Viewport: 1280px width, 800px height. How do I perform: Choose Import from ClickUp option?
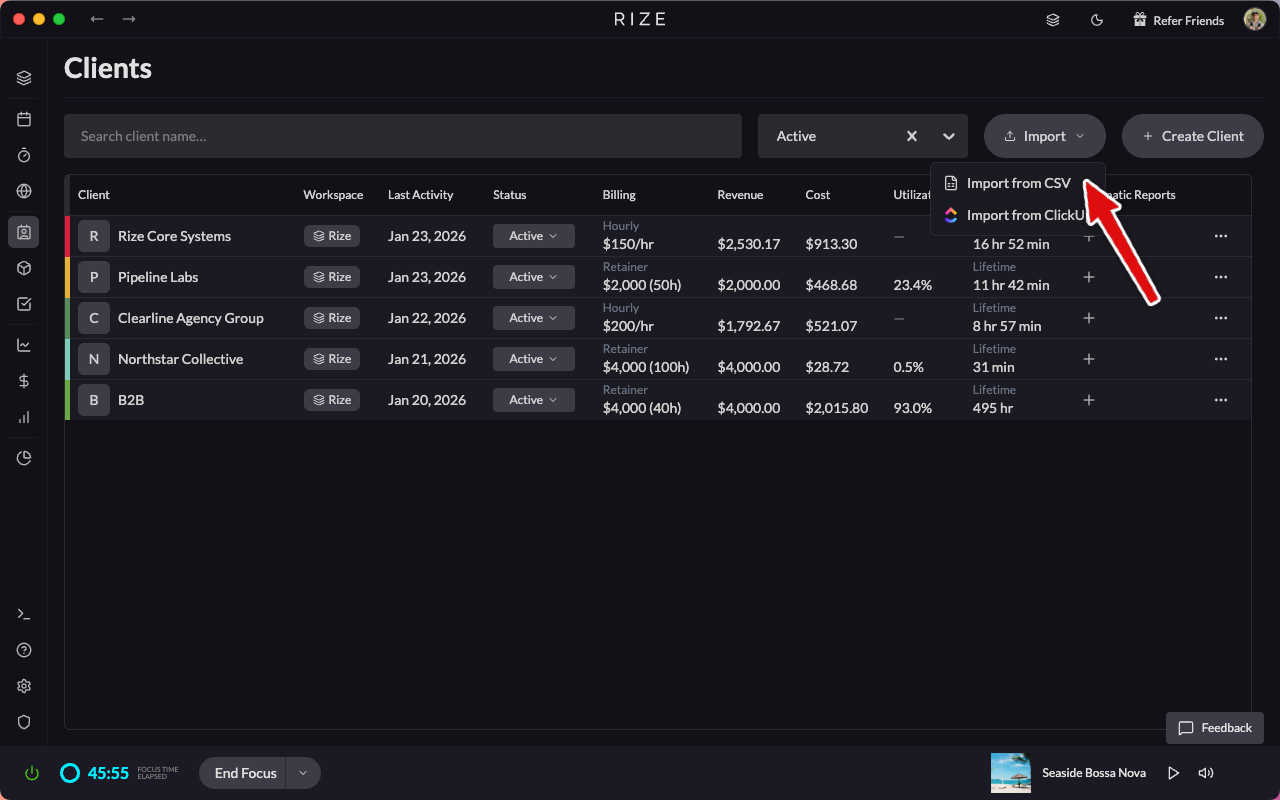click(1017, 215)
